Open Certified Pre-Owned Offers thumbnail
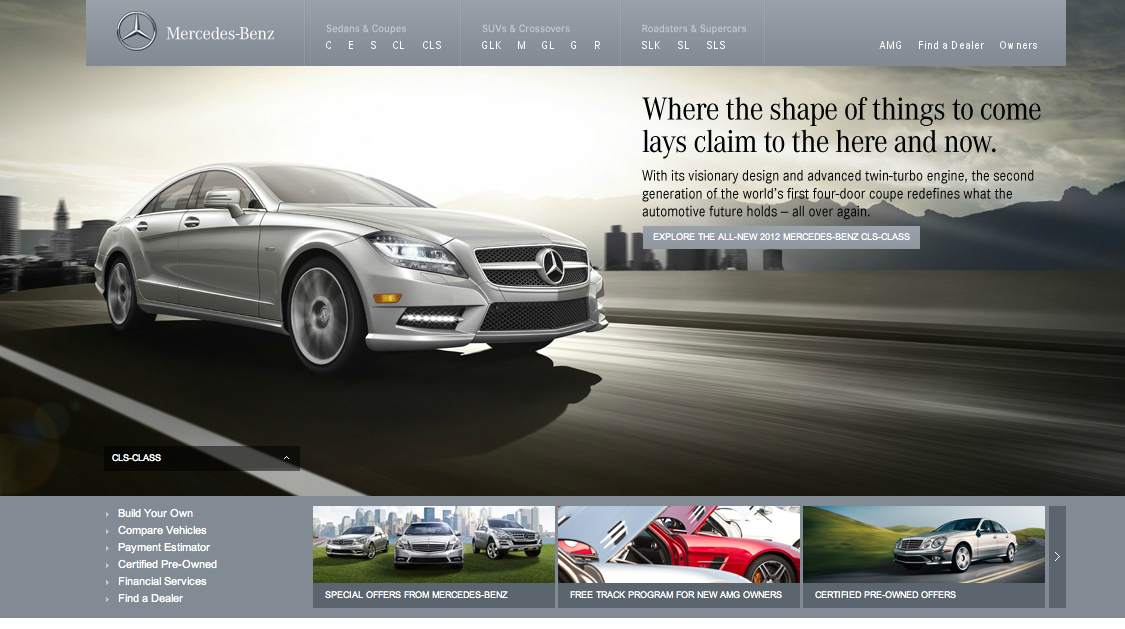This screenshot has width=1125, height=629. [x=923, y=556]
